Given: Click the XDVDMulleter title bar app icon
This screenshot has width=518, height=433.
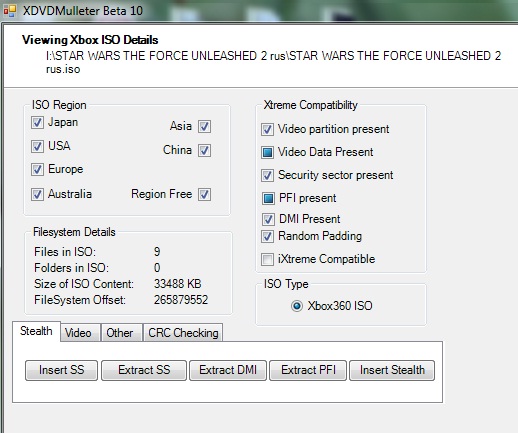Looking at the screenshot, I should [x=10, y=11].
